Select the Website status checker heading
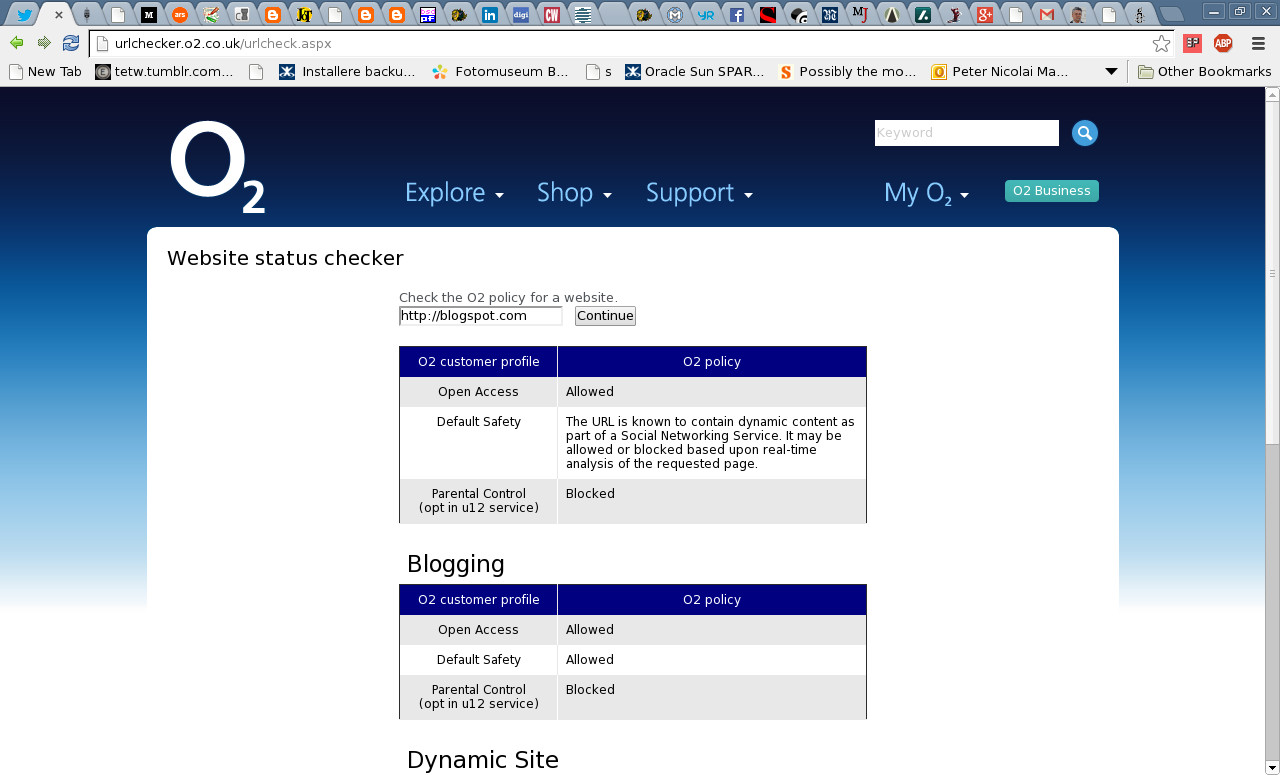1280x775 pixels. pos(285,258)
